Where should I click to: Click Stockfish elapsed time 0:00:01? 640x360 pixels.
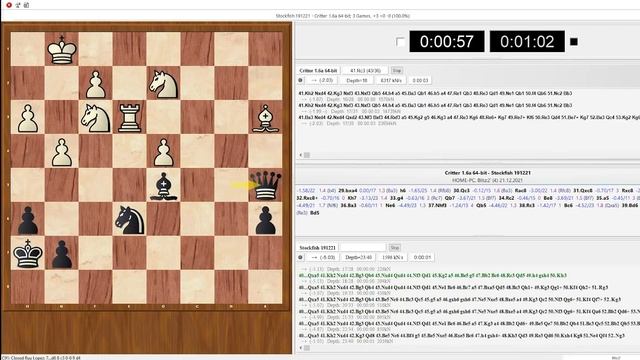422,257
